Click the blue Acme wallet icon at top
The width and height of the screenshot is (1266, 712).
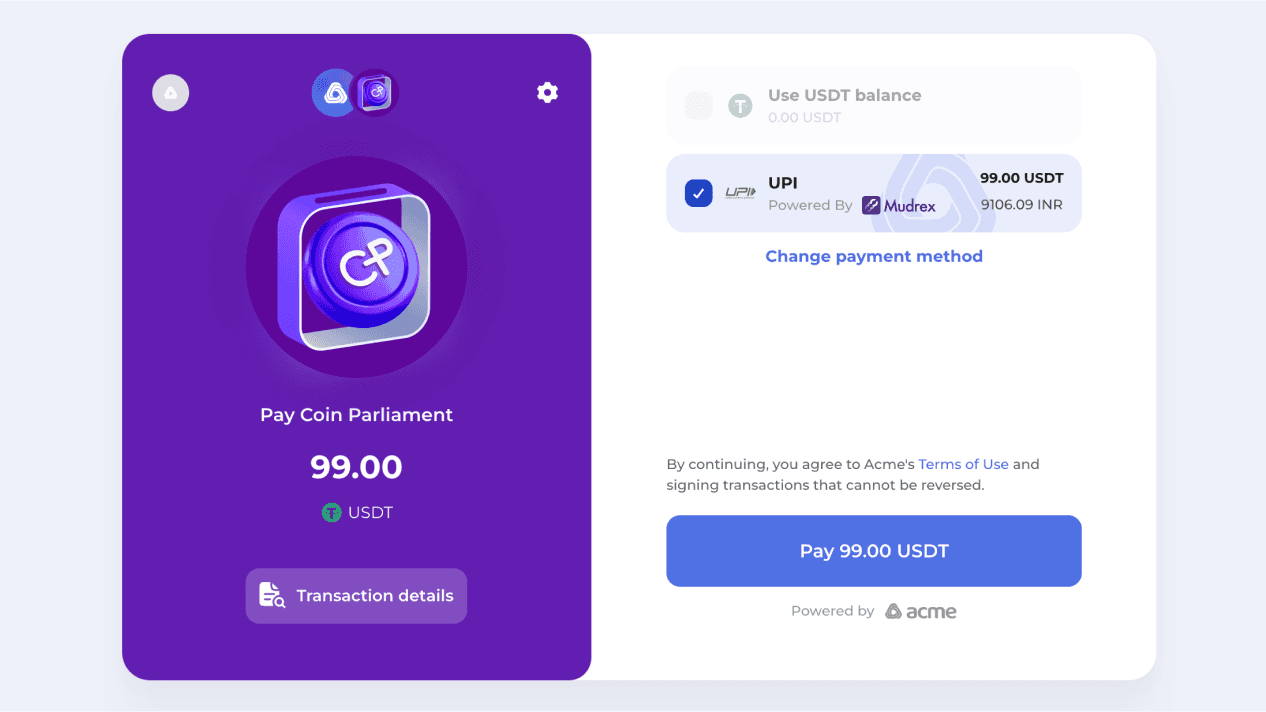335,93
